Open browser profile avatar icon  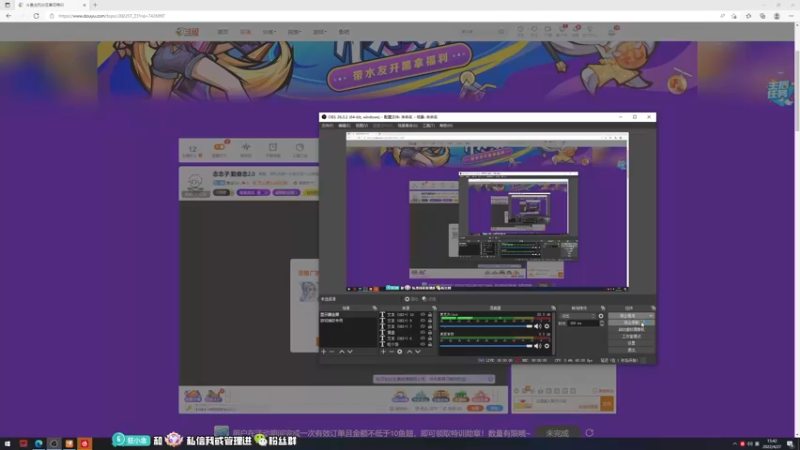pyautogui.click(x=777, y=16)
